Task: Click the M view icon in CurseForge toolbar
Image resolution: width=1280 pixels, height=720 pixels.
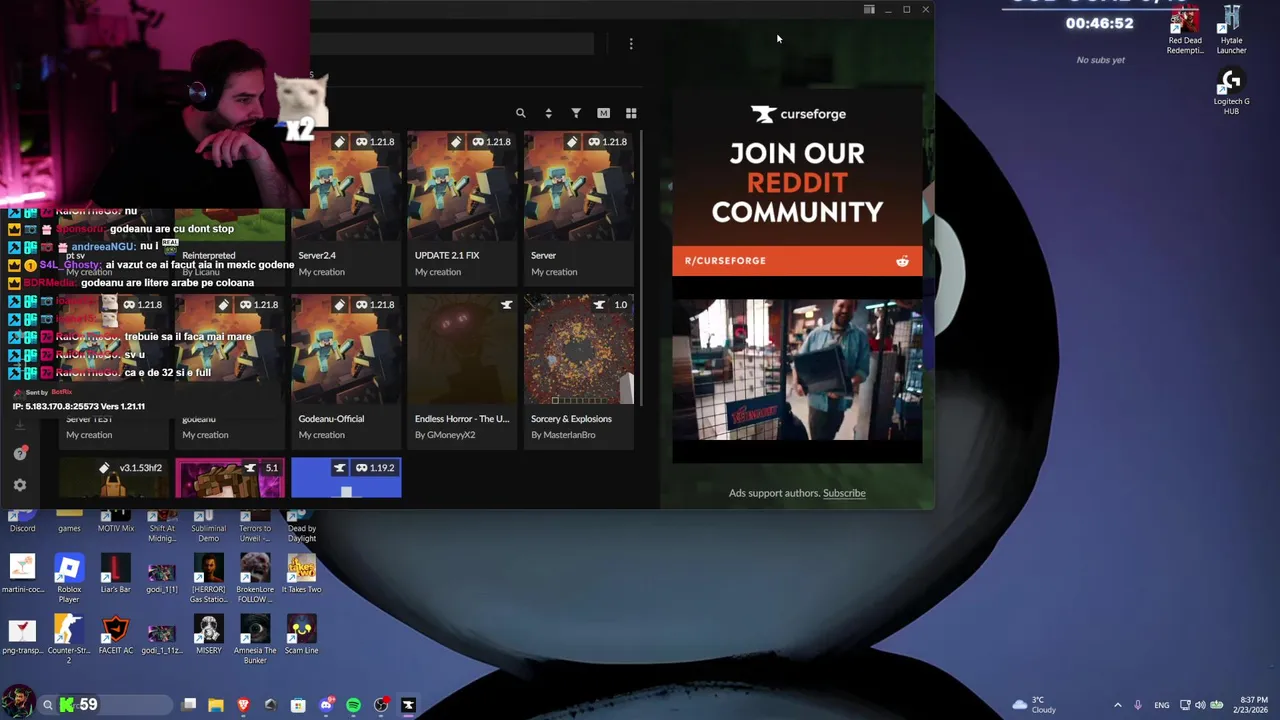Action: point(603,113)
